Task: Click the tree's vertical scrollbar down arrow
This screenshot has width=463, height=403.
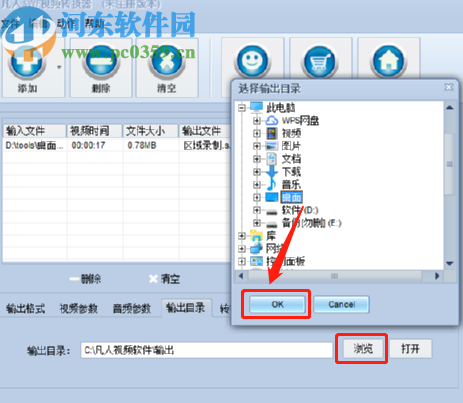Action: tap(450, 264)
